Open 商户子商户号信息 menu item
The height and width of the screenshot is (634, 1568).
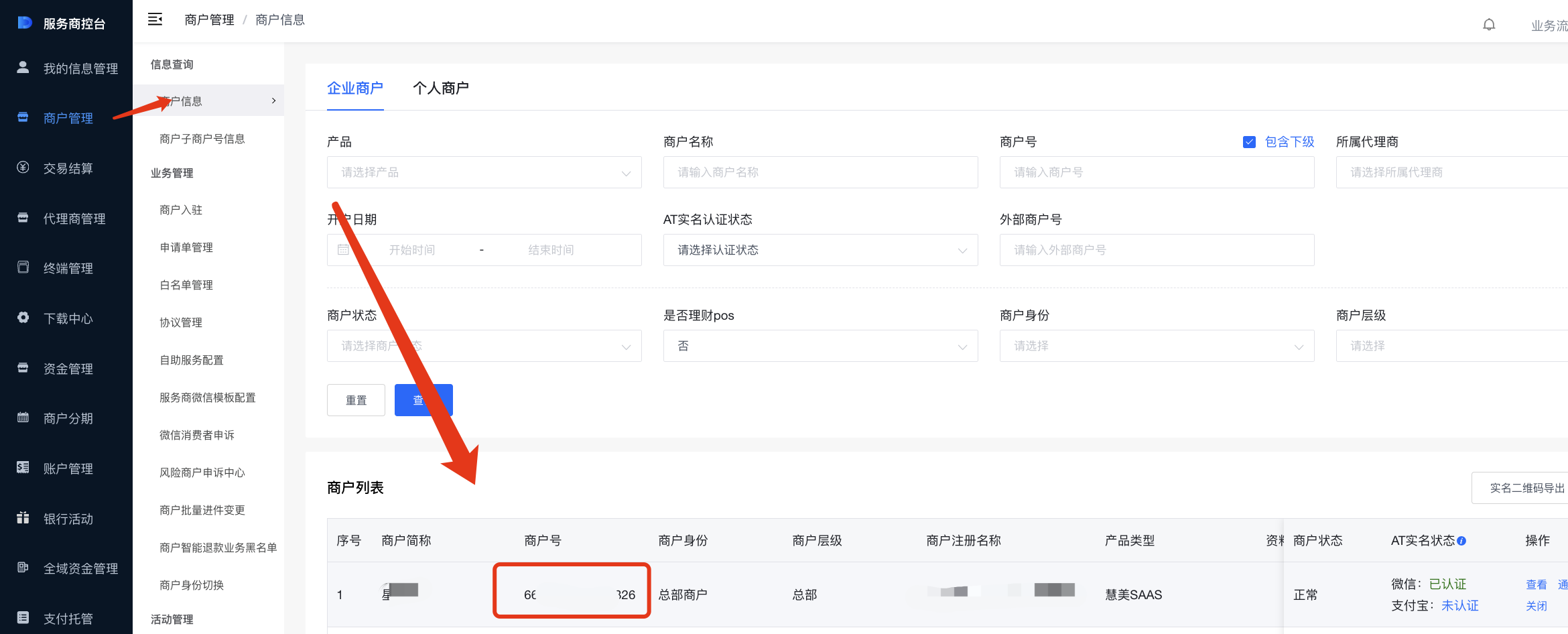[202, 139]
